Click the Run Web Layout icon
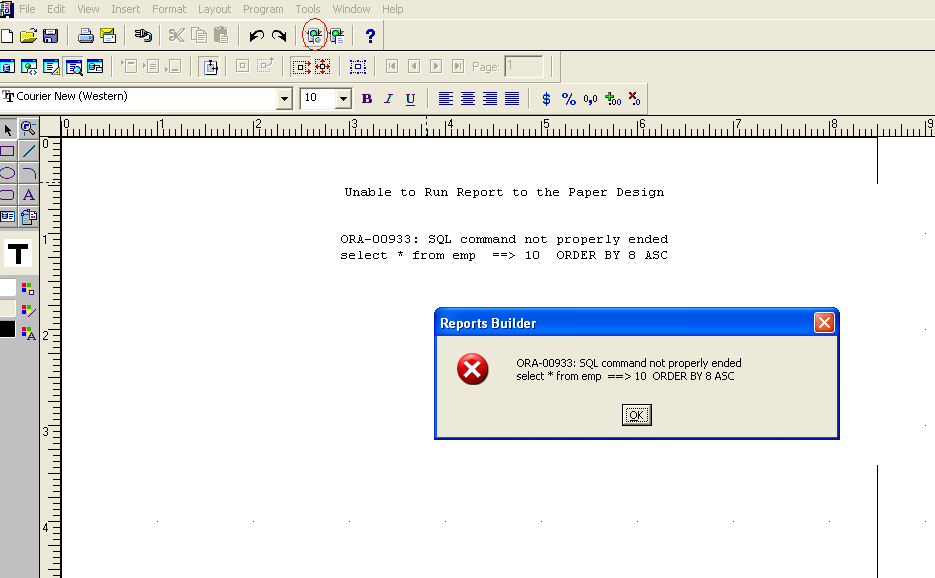This screenshot has width=935, height=578. (337, 36)
